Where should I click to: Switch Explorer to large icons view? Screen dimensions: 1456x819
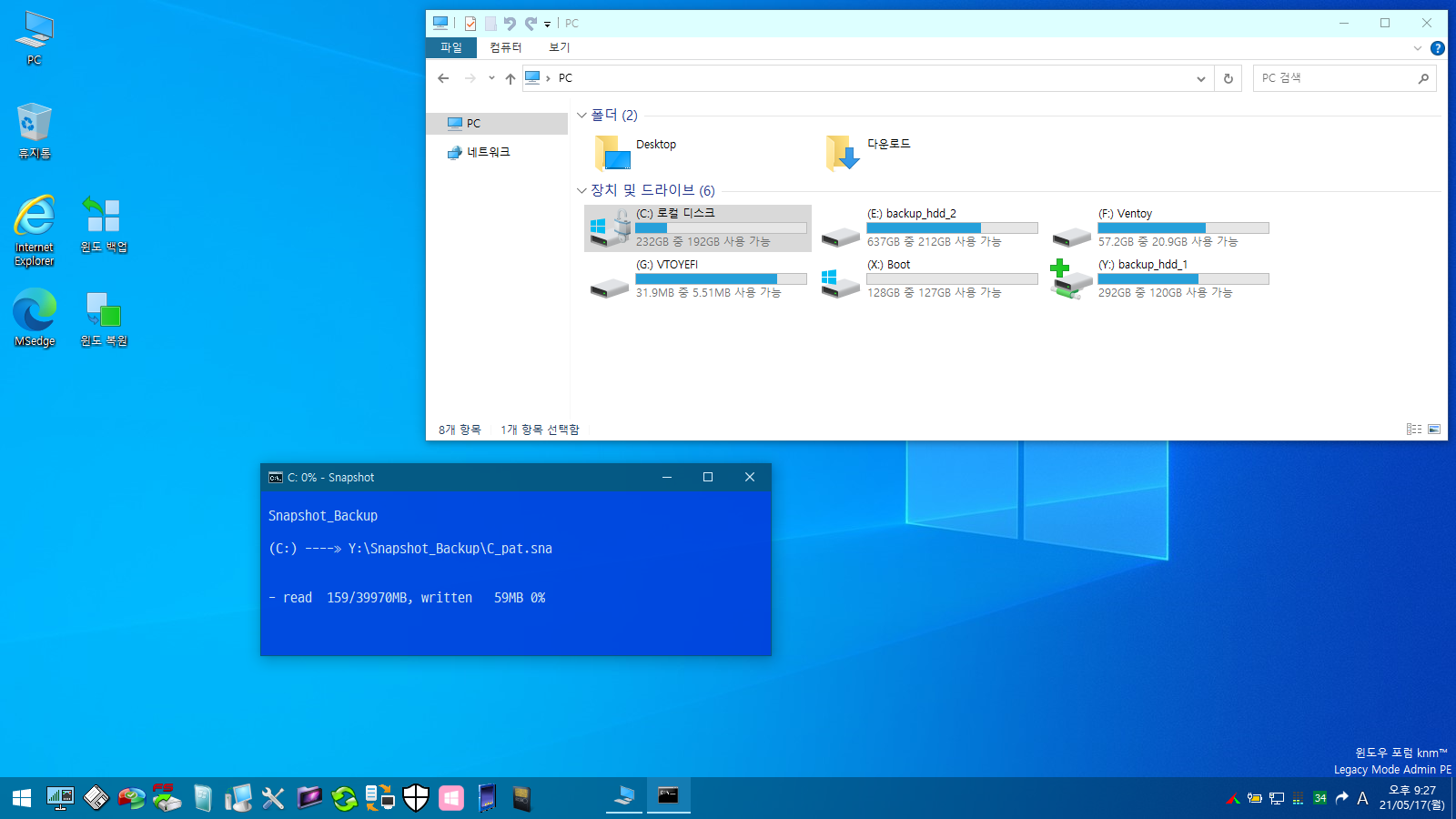pos(1434,430)
